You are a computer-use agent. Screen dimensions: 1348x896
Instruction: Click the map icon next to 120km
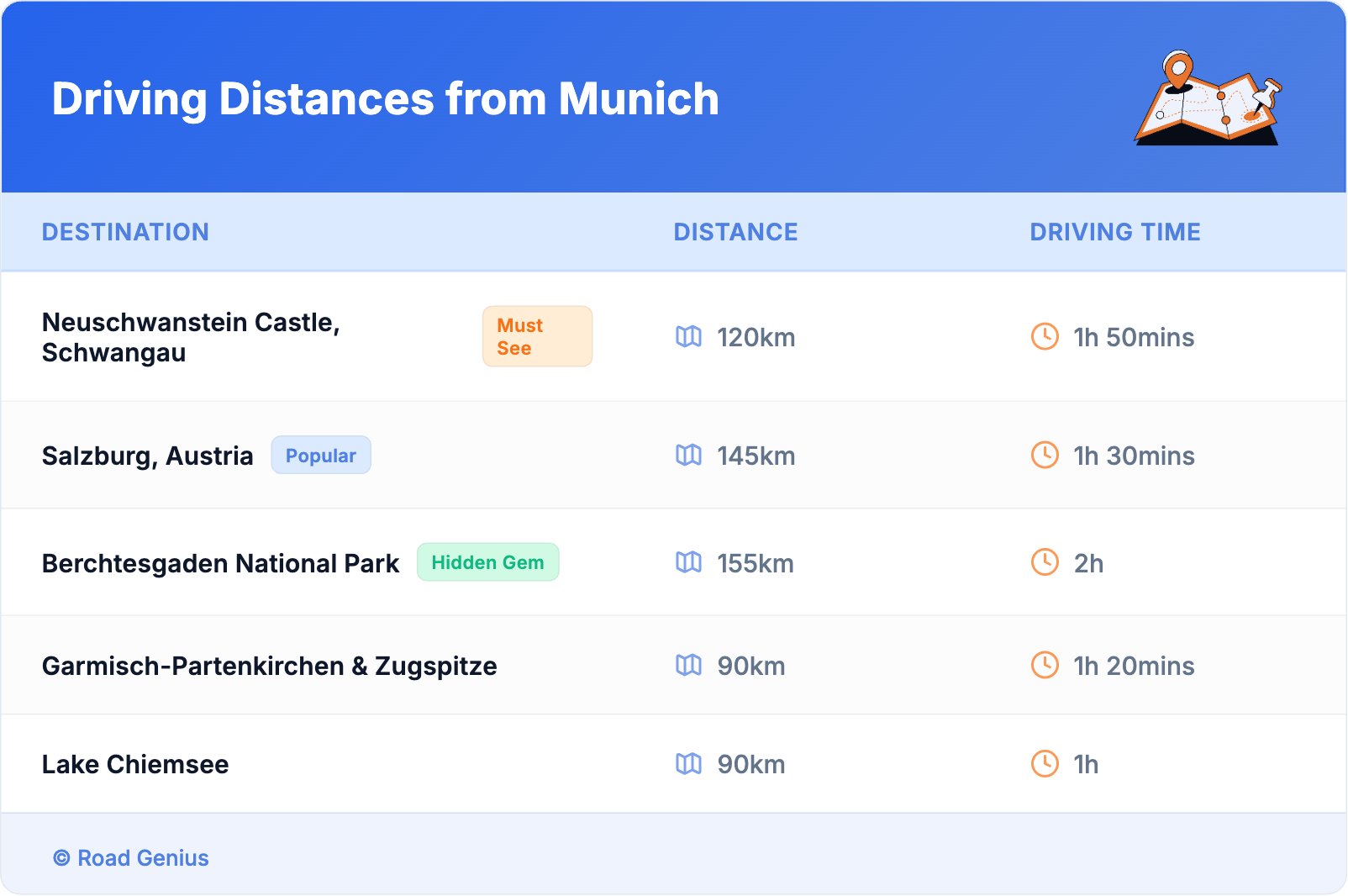(688, 337)
